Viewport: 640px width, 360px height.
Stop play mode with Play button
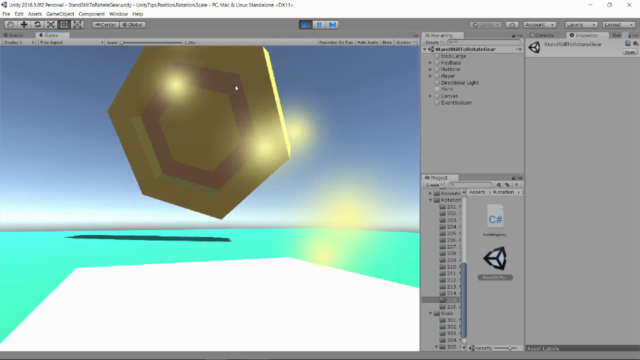(305, 25)
